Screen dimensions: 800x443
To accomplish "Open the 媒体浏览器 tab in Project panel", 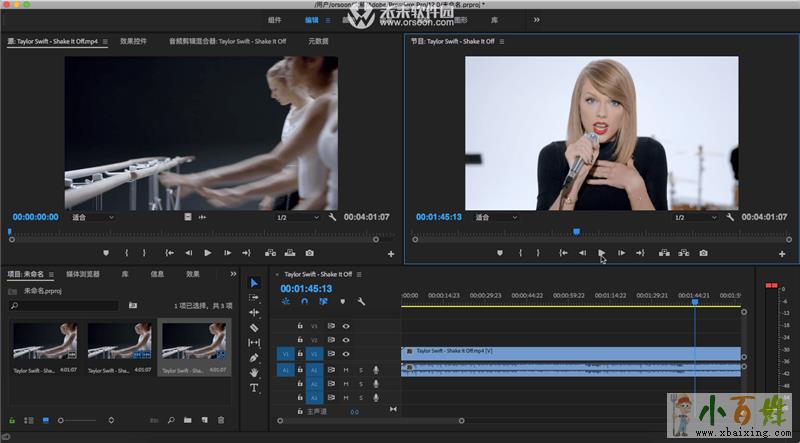I will (83, 273).
